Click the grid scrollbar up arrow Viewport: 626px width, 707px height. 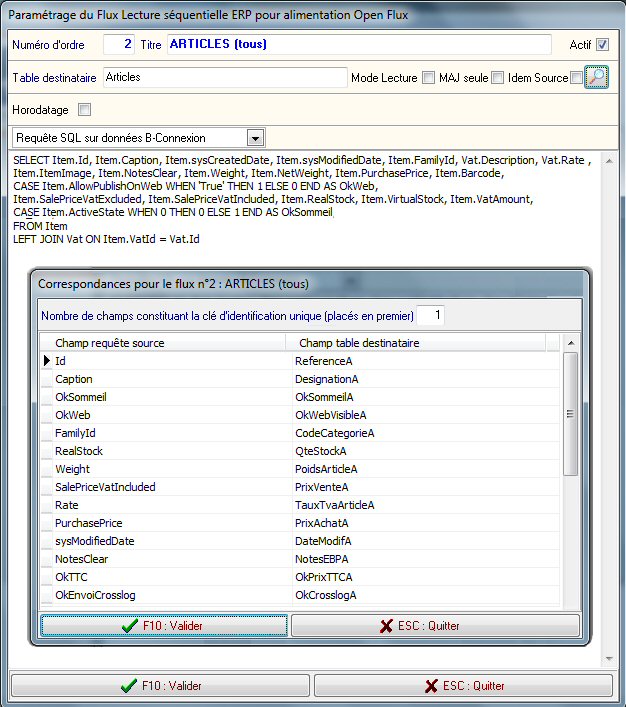571,343
